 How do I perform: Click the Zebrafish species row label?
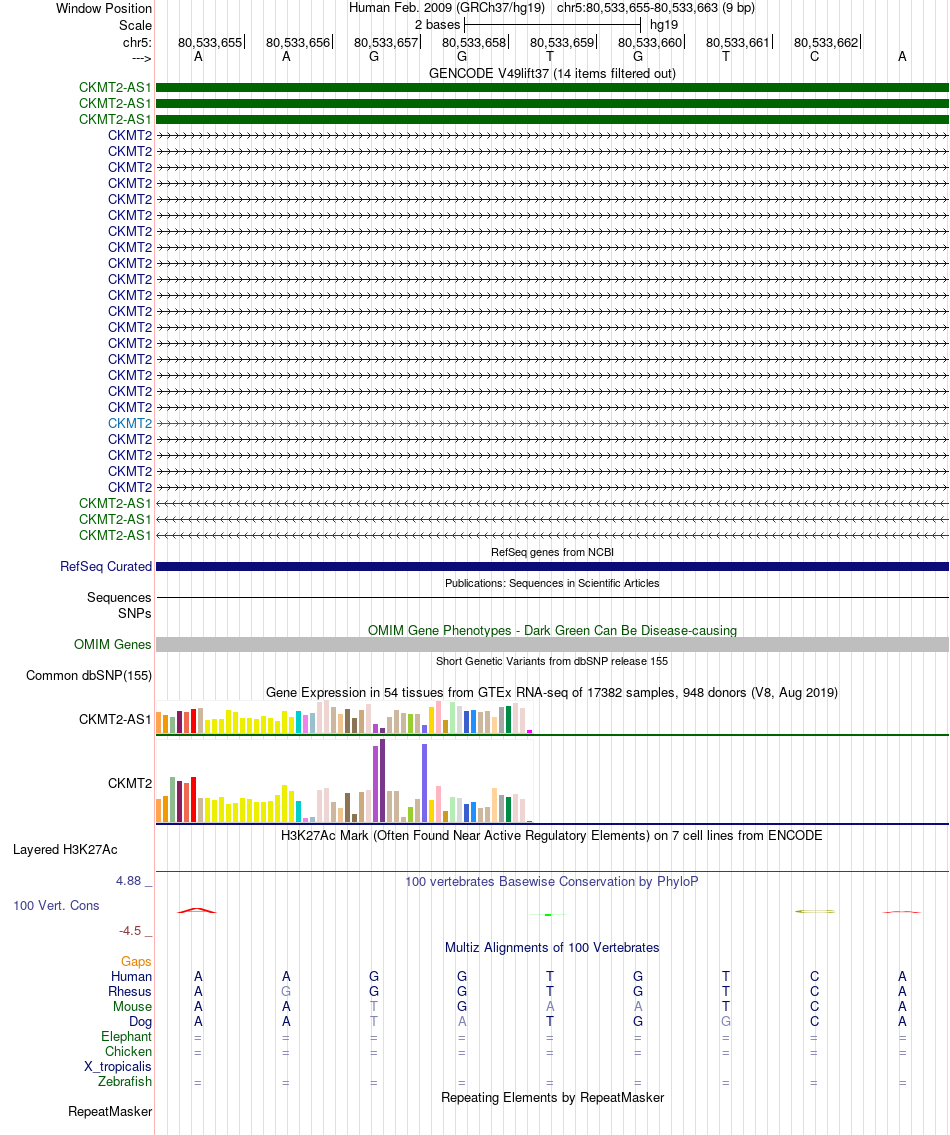coord(125,1081)
